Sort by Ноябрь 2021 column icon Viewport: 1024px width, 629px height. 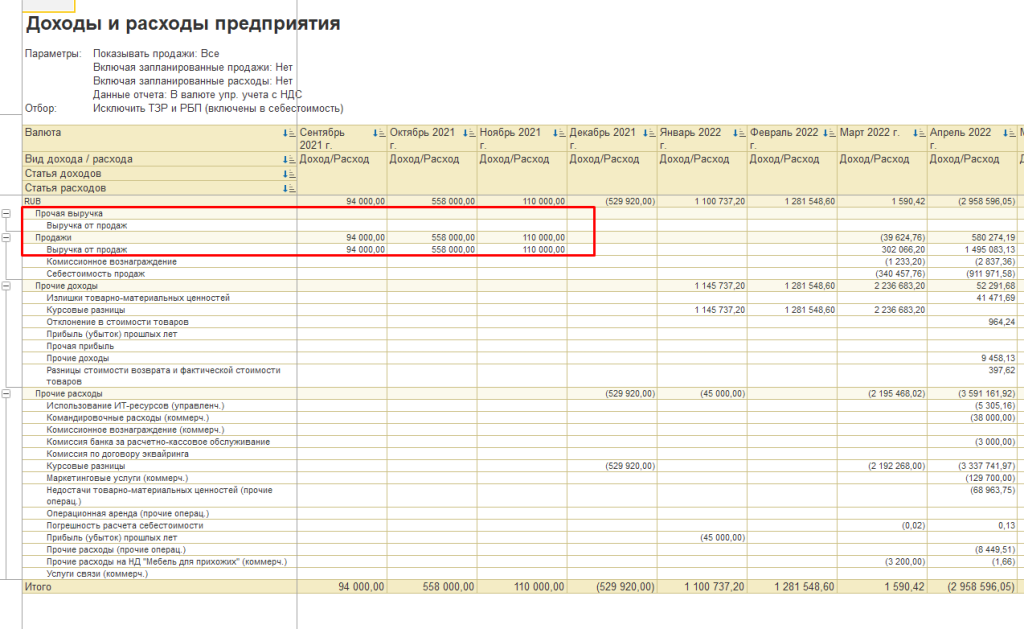[559, 133]
